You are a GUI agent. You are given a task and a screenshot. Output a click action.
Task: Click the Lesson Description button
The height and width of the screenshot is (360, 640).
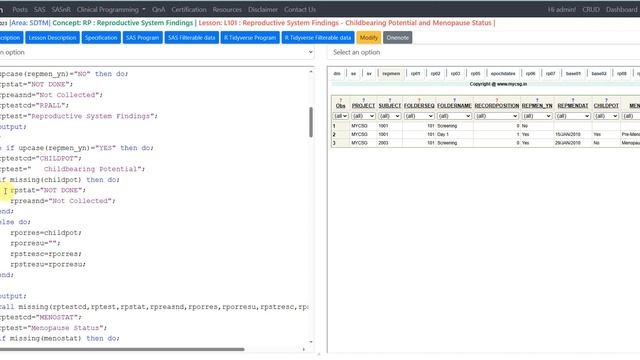pos(52,38)
